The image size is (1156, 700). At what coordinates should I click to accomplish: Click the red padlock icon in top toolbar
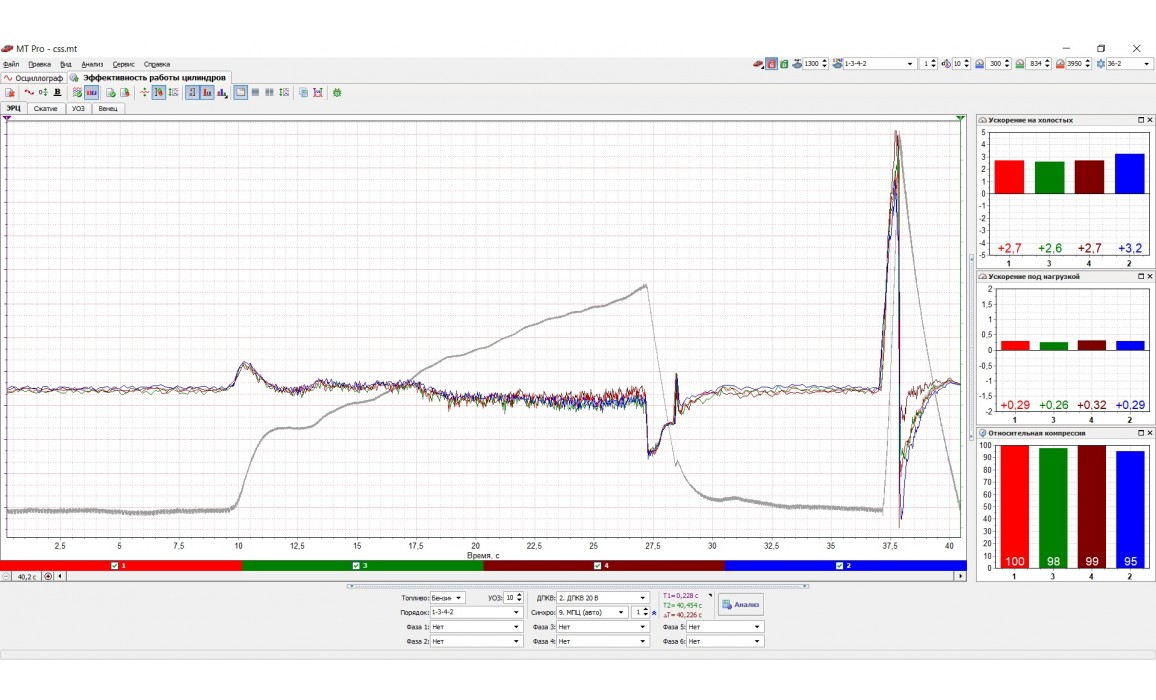coord(771,64)
